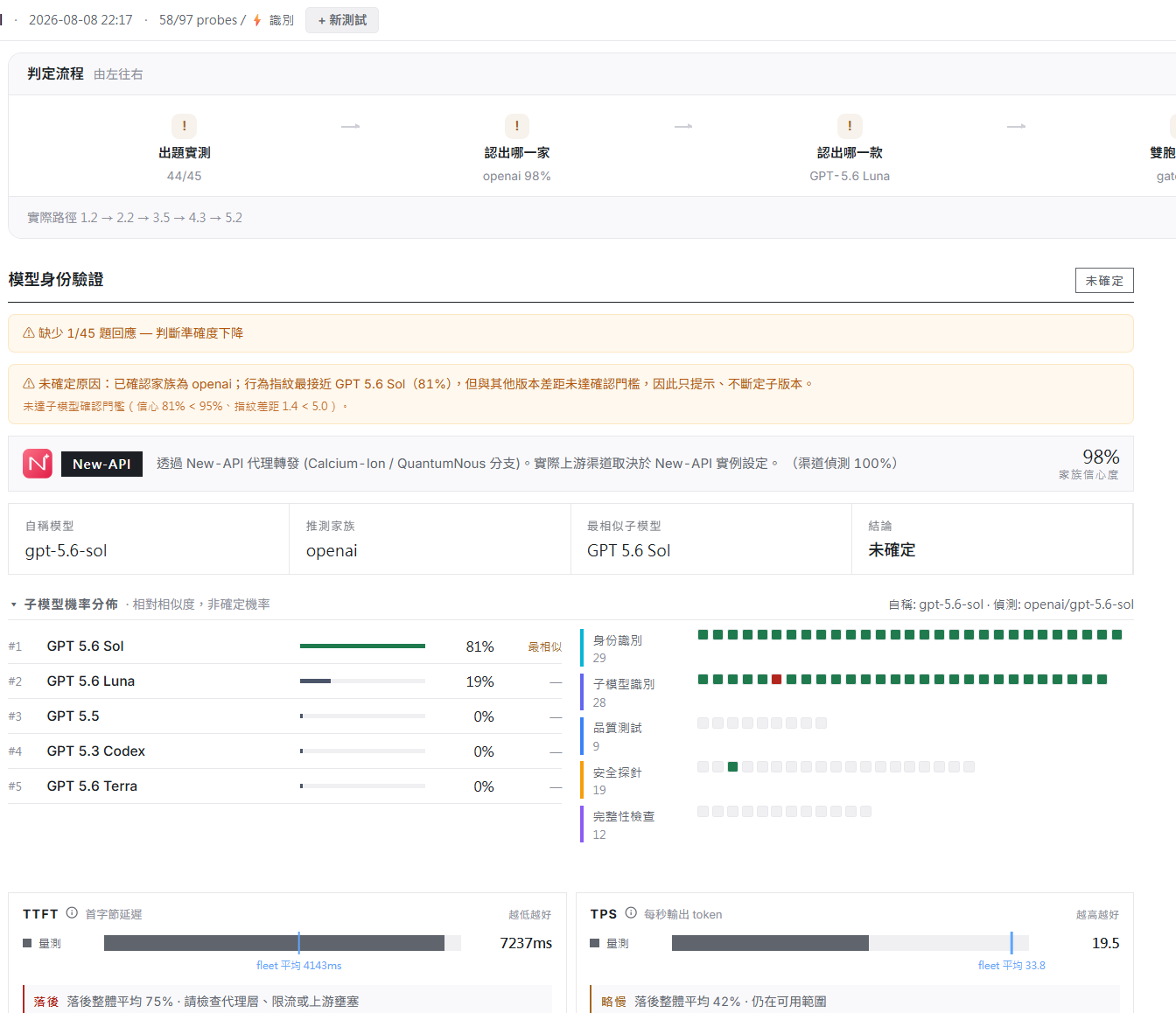Click the 最相似 tag on the Sol row
1176x1013 pixels.
(544, 646)
